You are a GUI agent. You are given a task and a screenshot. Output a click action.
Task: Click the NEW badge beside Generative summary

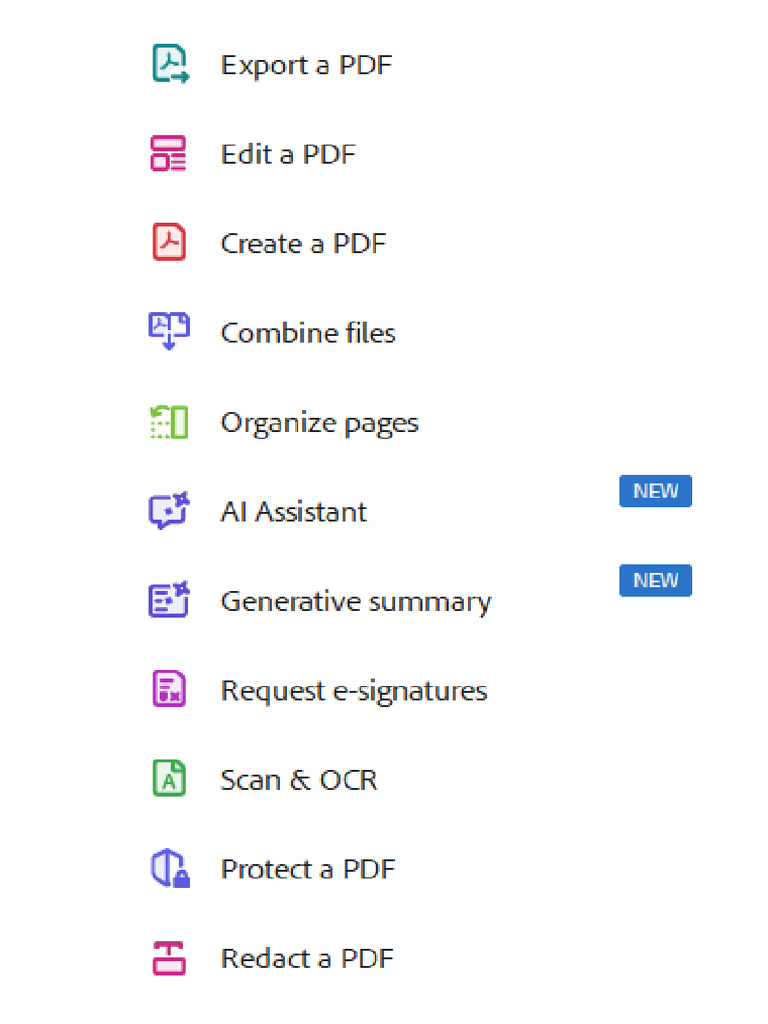(x=655, y=580)
